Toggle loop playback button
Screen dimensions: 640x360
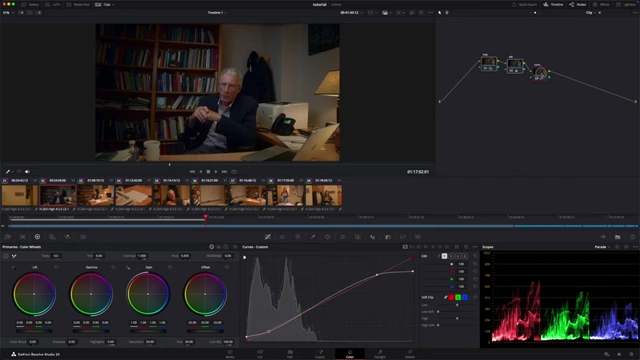pyautogui.click(x=234, y=171)
